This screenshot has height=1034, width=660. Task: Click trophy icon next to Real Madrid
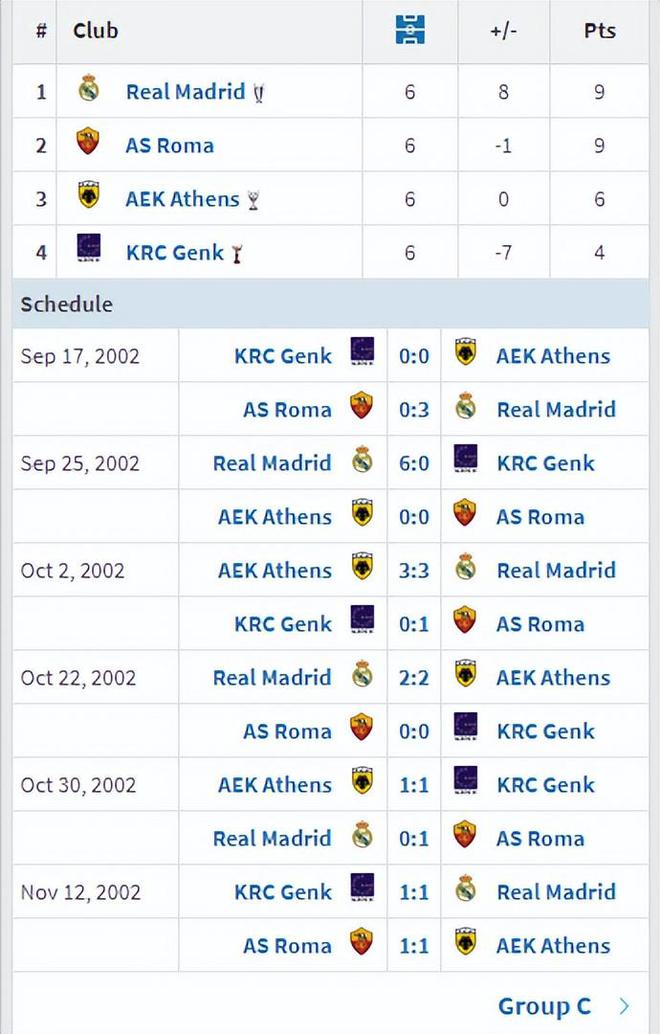pyautogui.click(x=259, y=94)
